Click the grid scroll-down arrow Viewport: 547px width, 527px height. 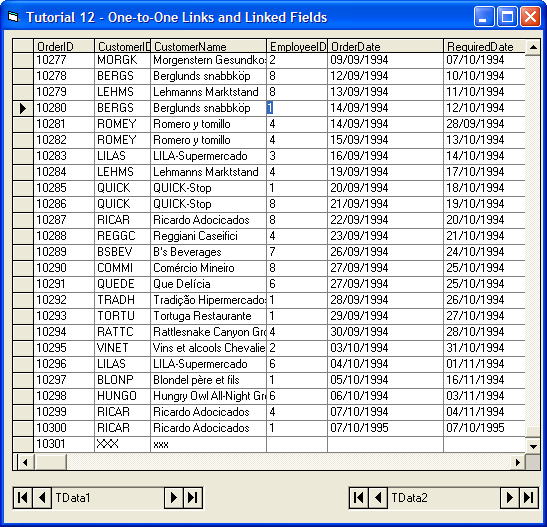[533, 445]
